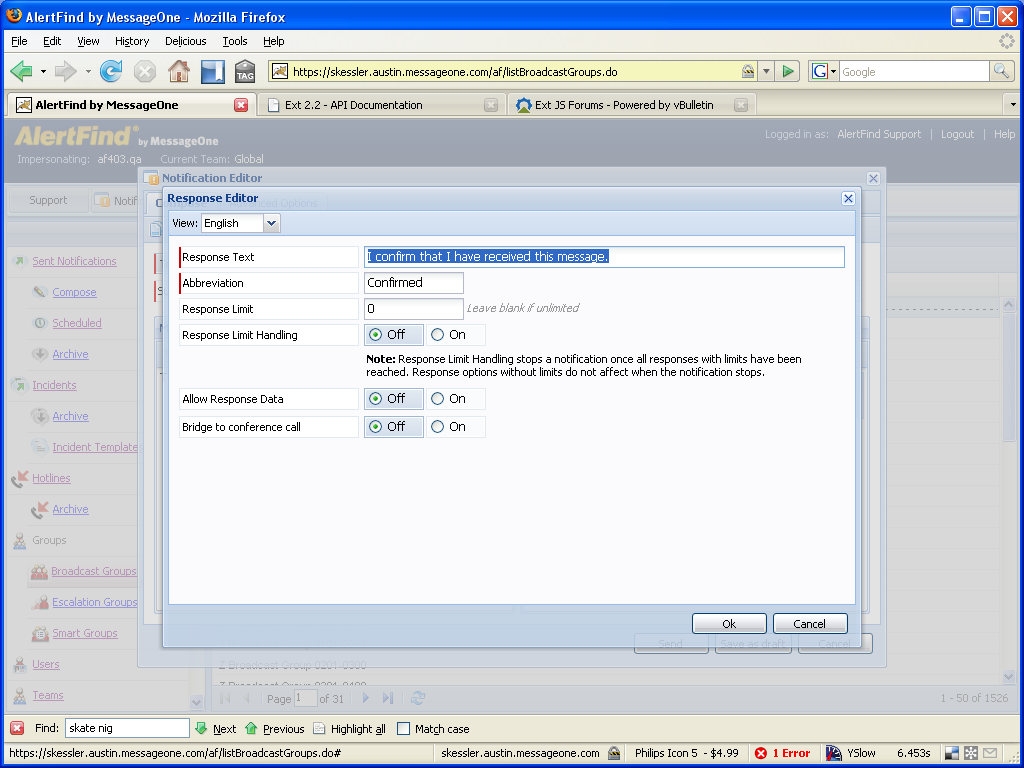Click the 1 Error status icon
This screenshot has width=1024, height=768.
pos(761,753)
